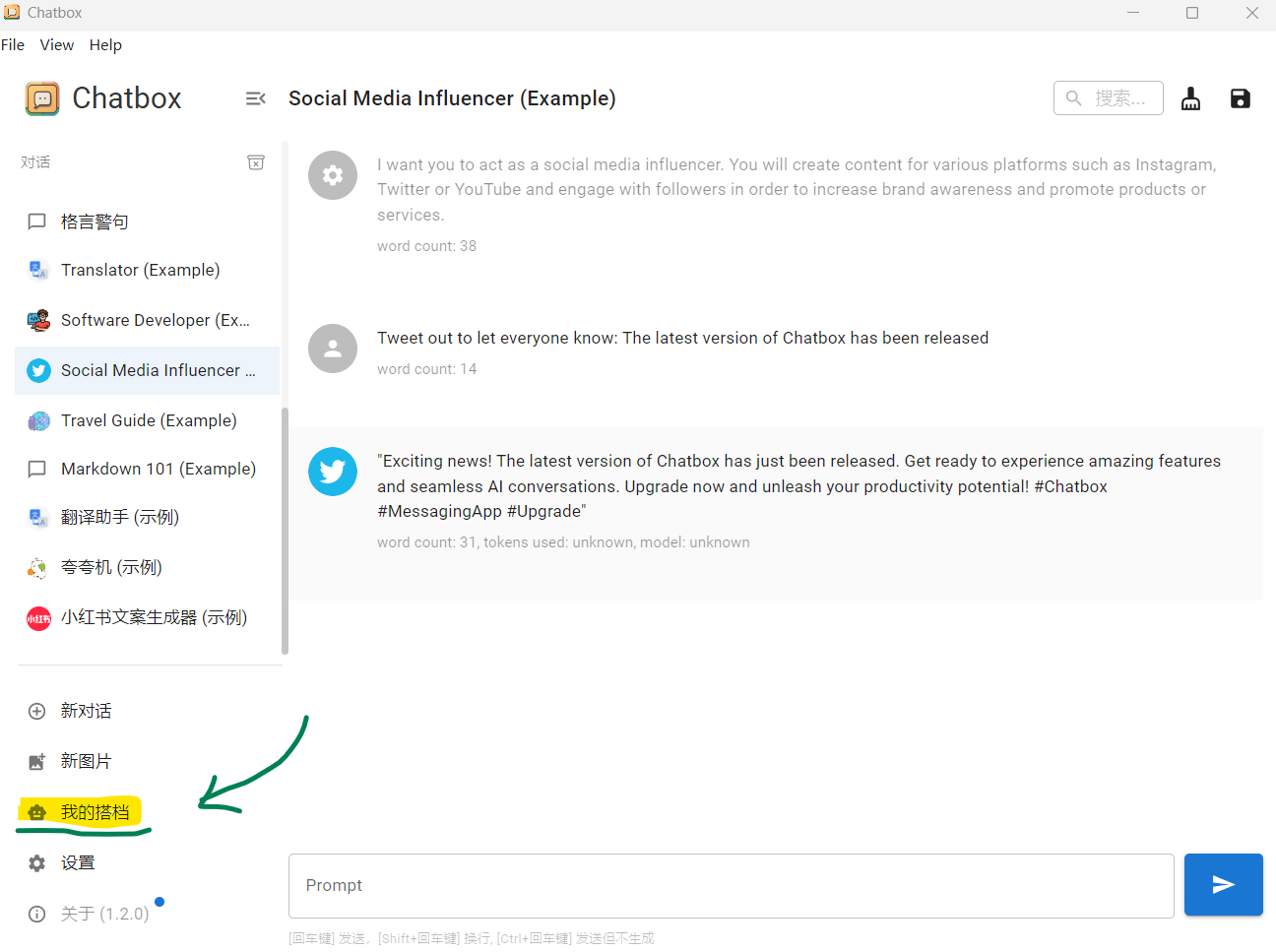Click the Twitter avatar of the reply message
Screen dimensions: 1276x952
[x=333, y=472]
